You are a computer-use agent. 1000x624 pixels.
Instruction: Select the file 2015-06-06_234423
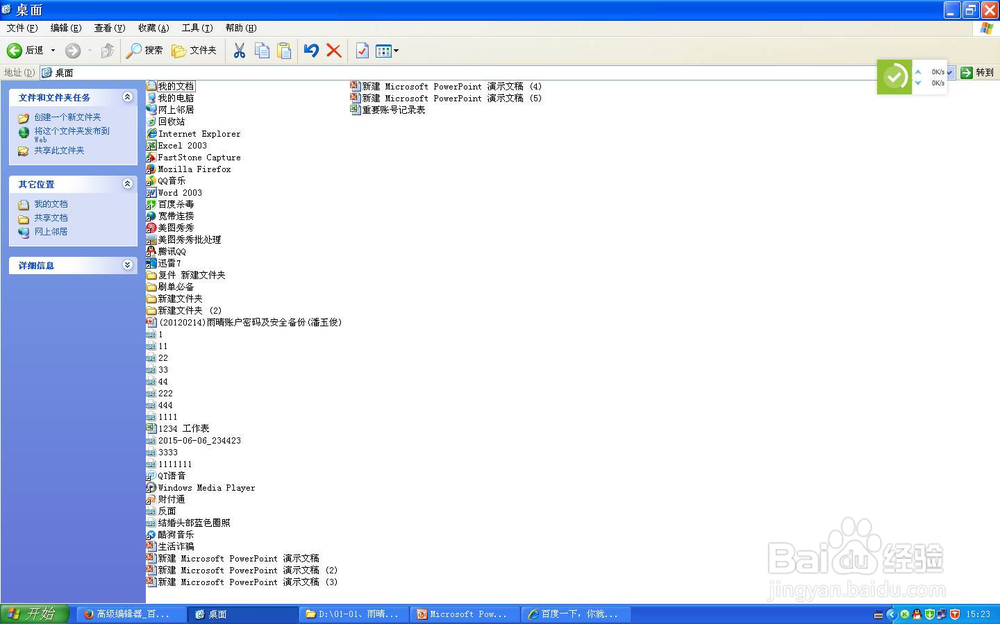194,441
